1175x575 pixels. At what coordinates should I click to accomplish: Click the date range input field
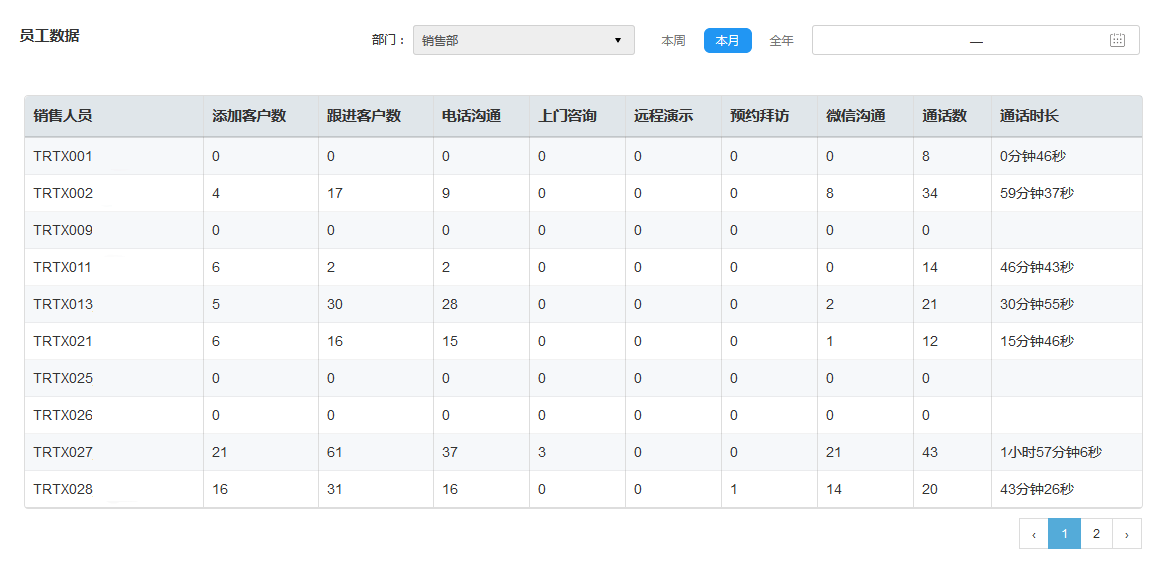(960, 41)
